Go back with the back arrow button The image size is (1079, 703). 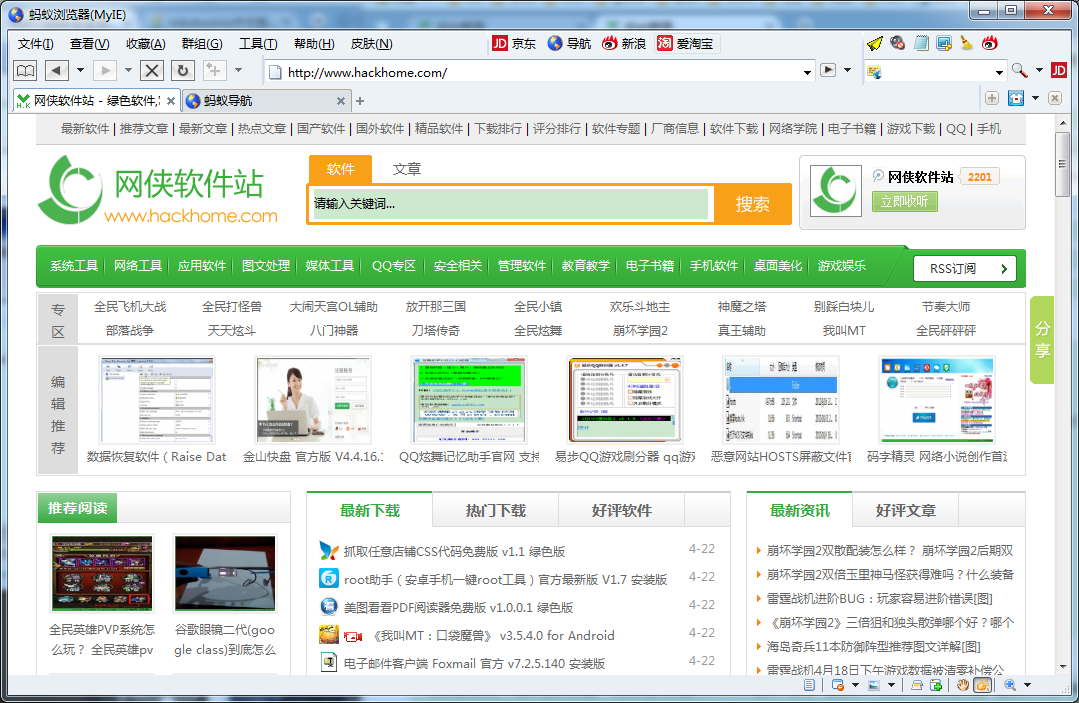[56, 70]
